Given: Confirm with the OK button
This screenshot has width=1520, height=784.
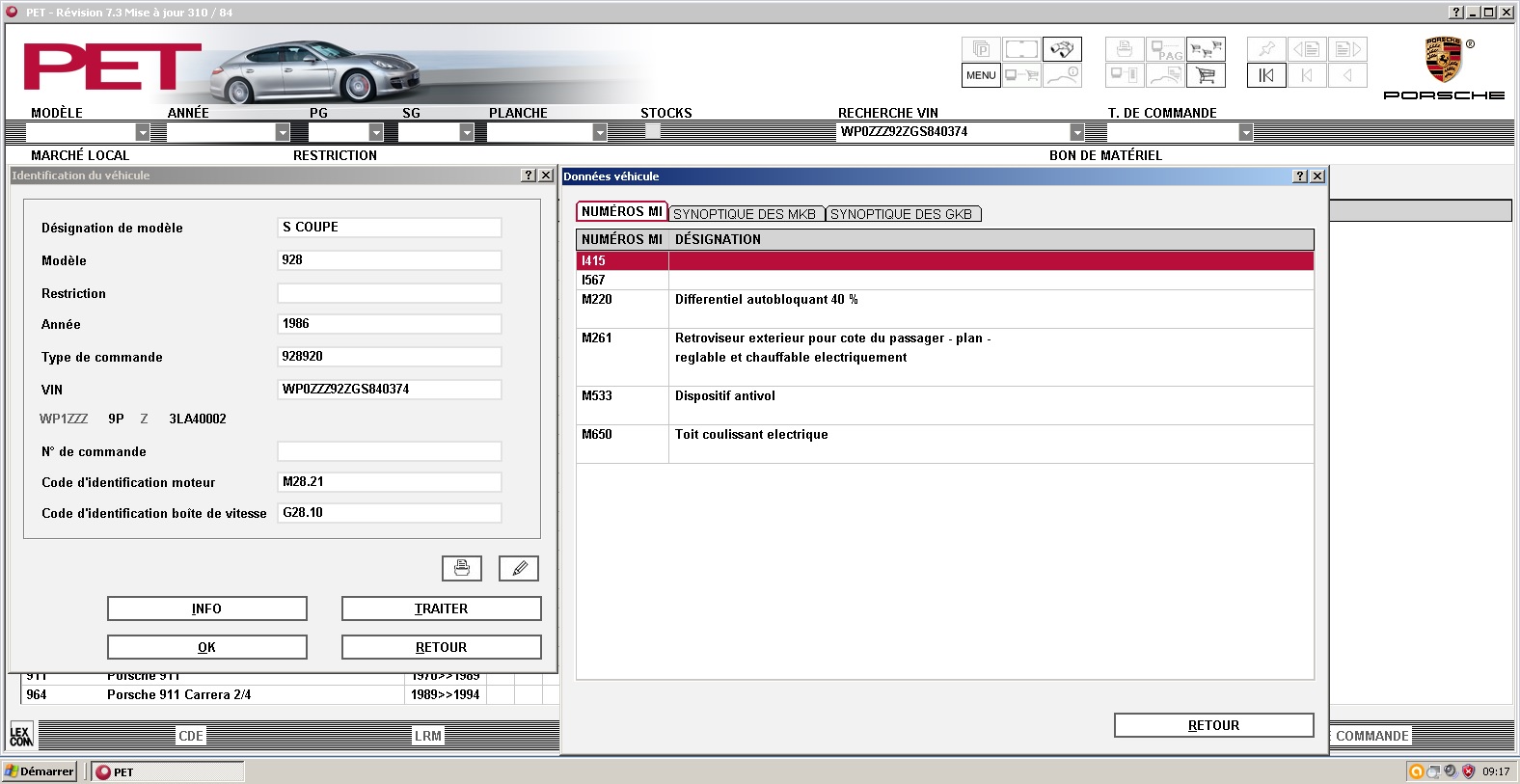Looking at the screenshot, I should 207,647.
